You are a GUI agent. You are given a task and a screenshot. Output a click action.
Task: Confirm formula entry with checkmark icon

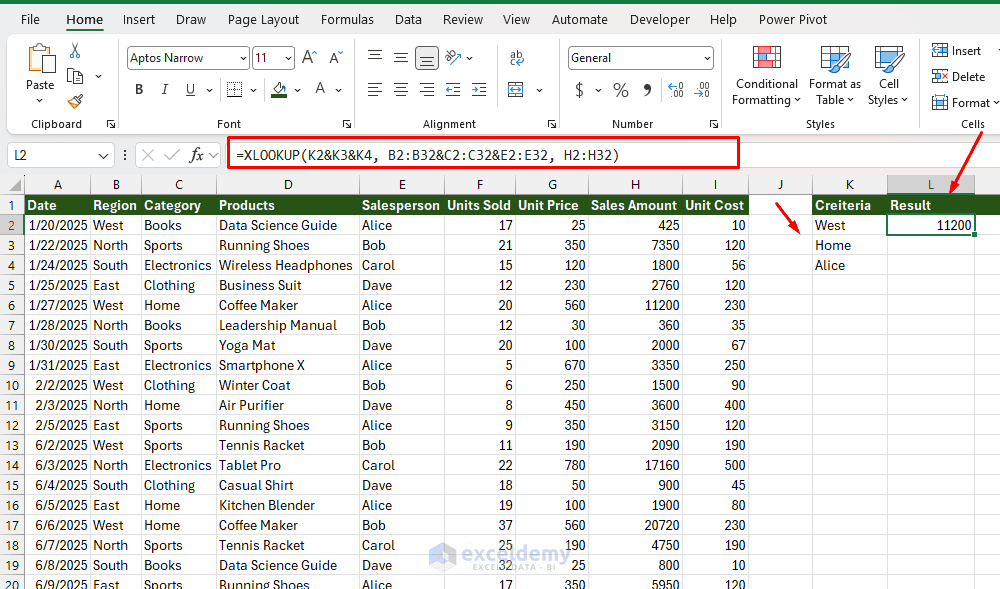172,155
